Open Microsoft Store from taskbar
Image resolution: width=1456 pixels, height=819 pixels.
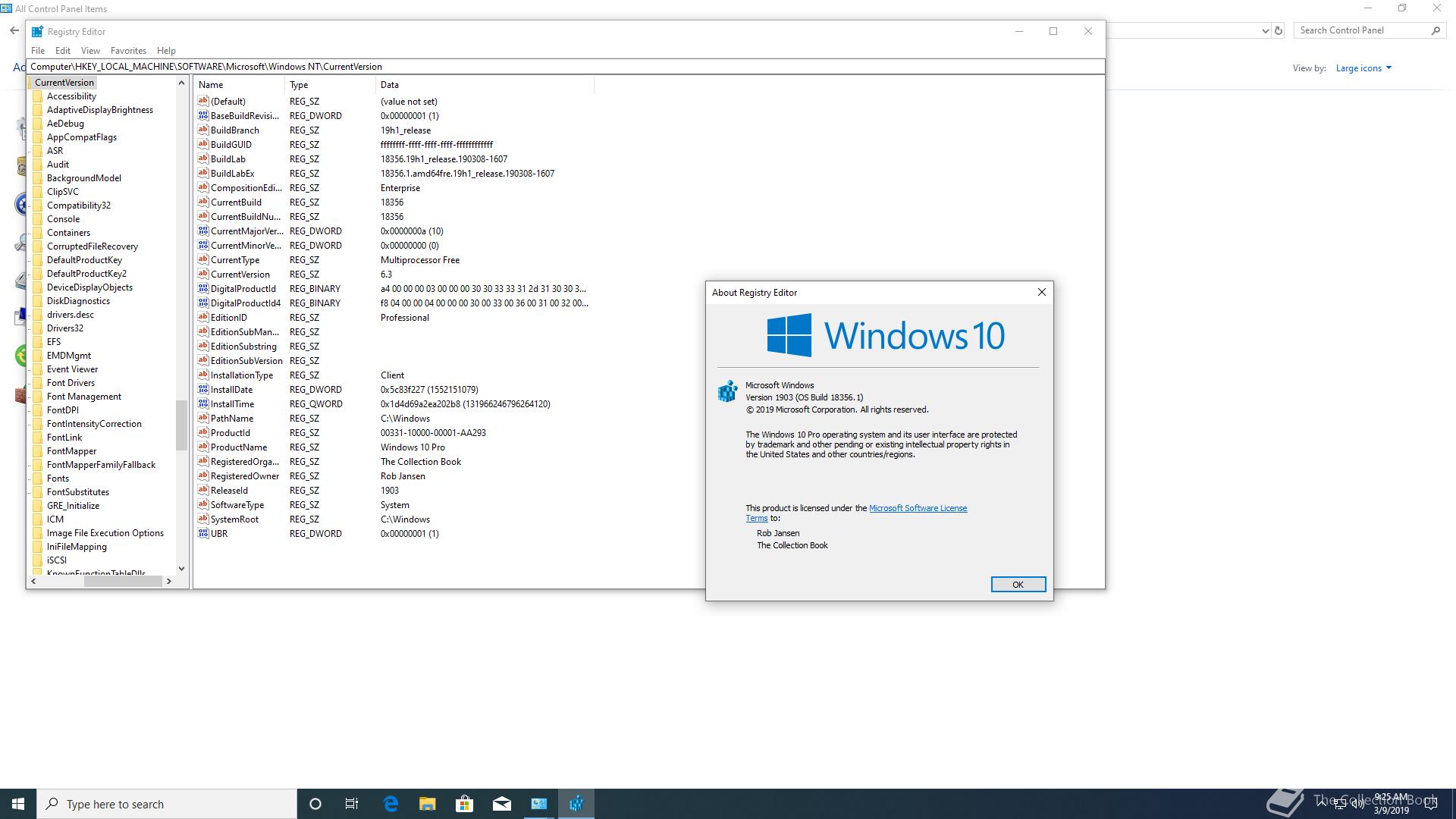(x=464, y=804)
